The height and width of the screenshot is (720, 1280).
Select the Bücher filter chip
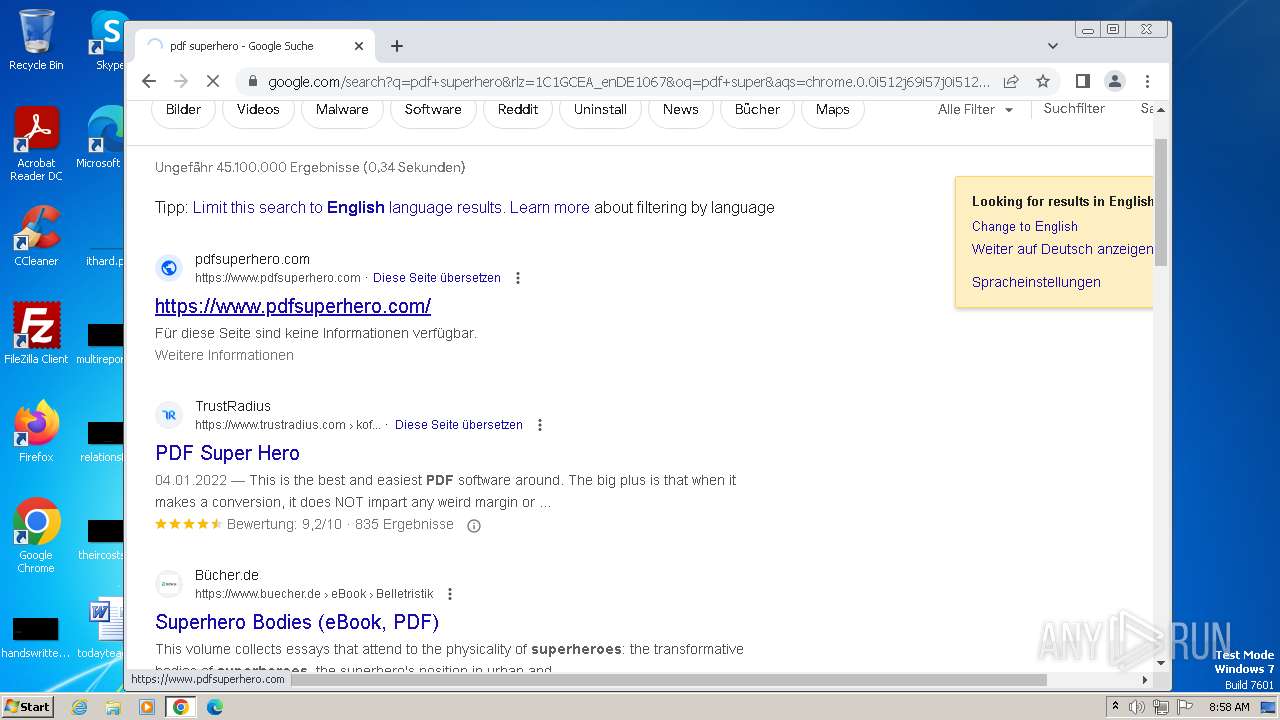pyautogui.click(x=757, y=110)
